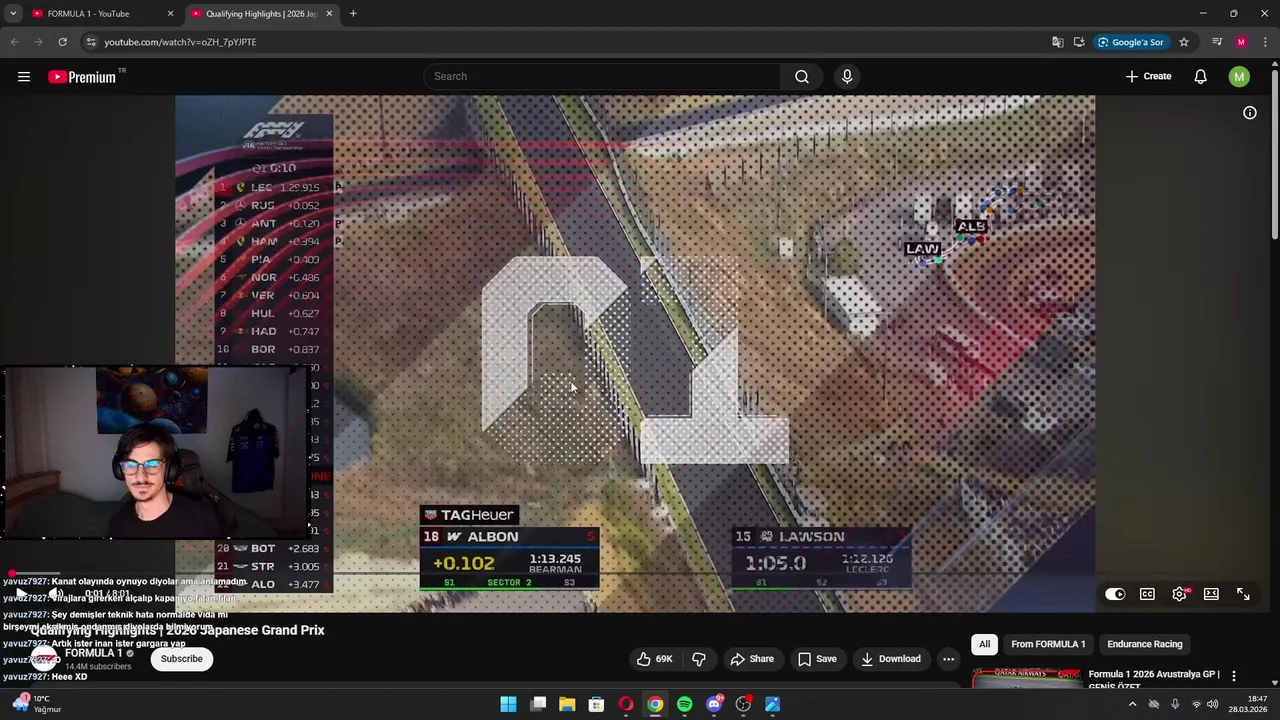Open YouTube notifications bell
This screenshot has height=720, width=1280.
(1200, 77)
